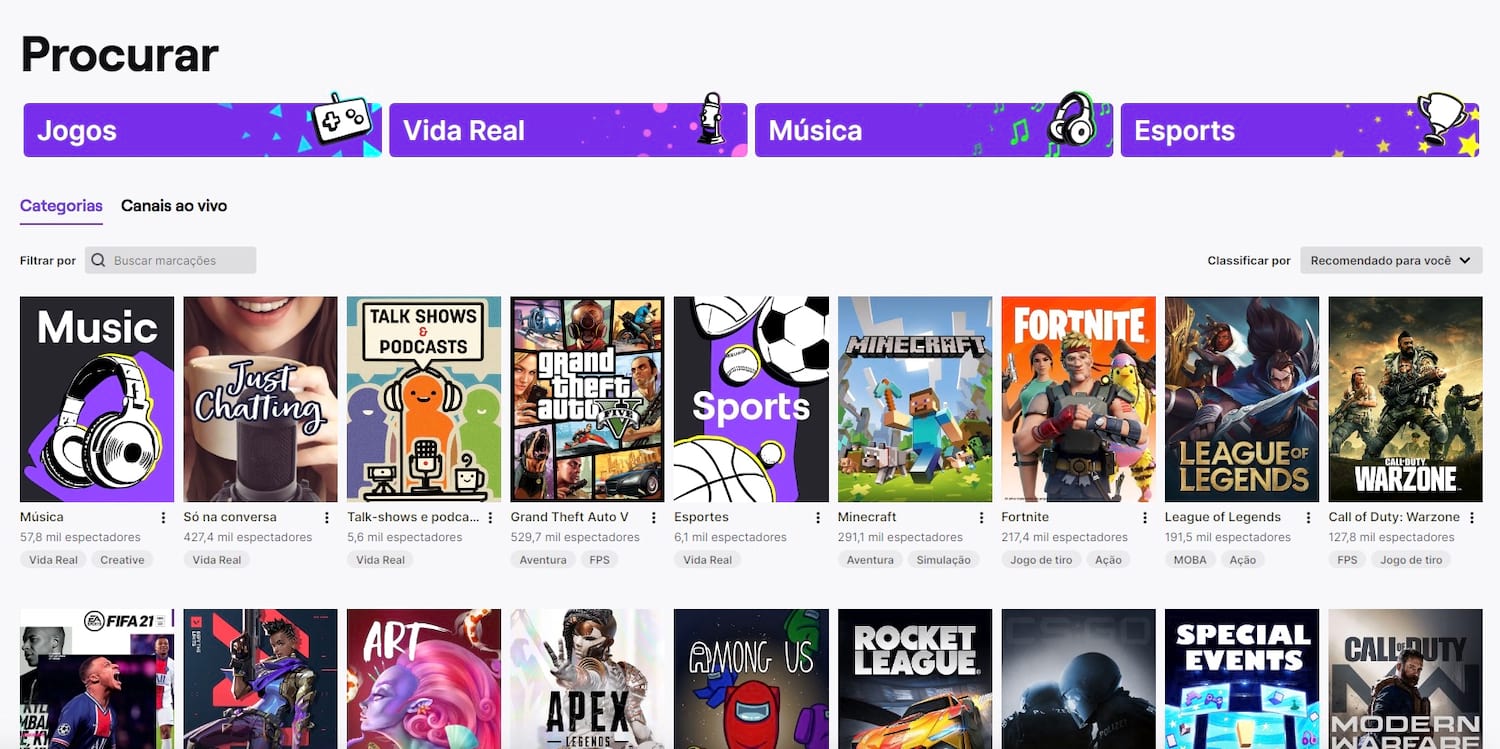Select the Ação tag under Fortnite

tap(1108, 560)
